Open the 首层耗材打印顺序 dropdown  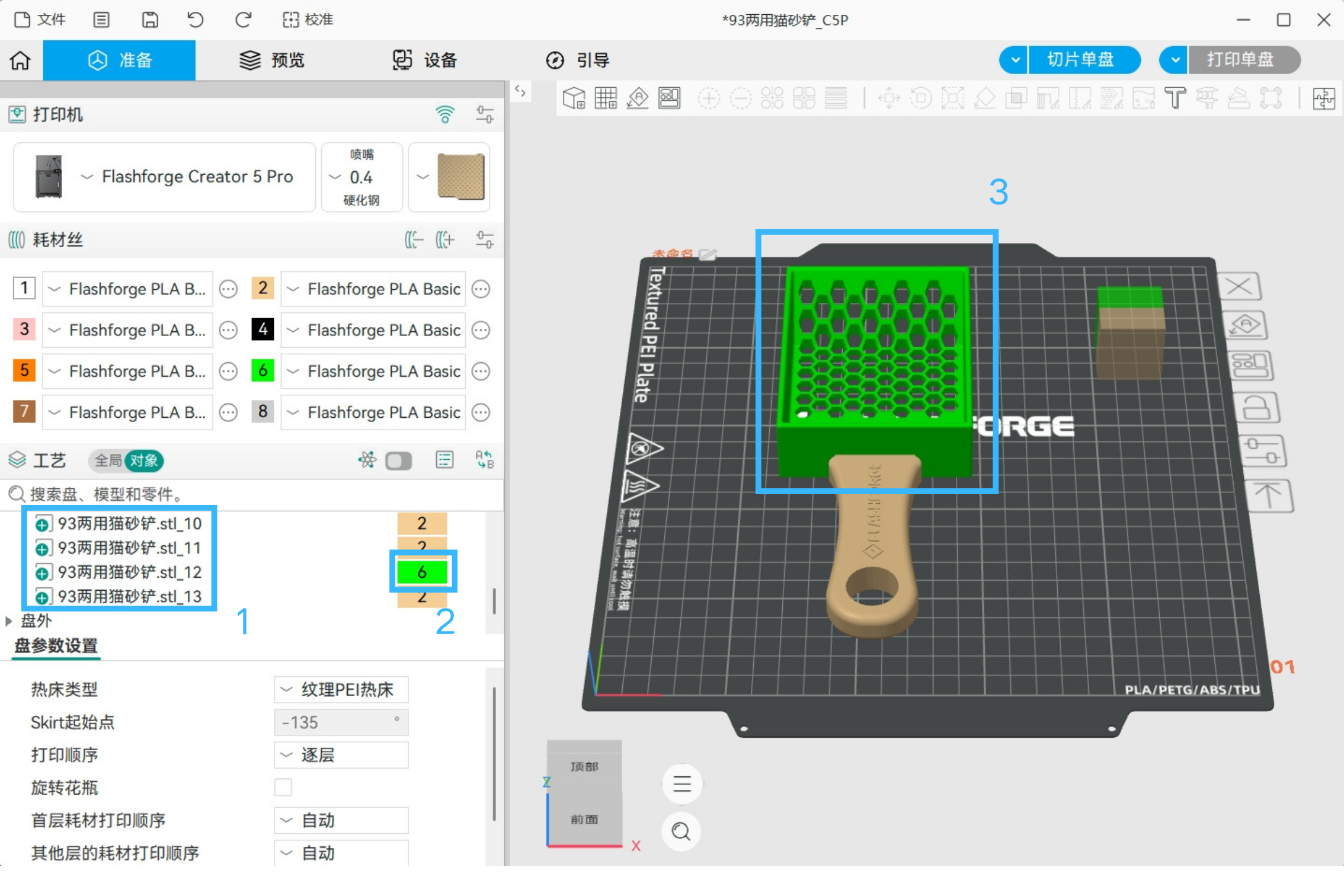click(341, 820)
